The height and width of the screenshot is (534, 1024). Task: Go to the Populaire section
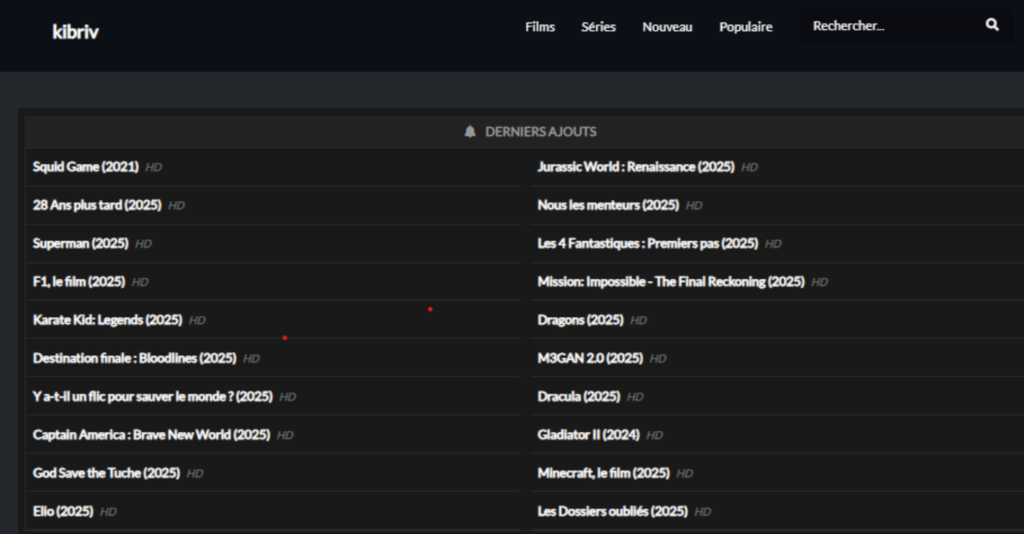coord(745,27)
